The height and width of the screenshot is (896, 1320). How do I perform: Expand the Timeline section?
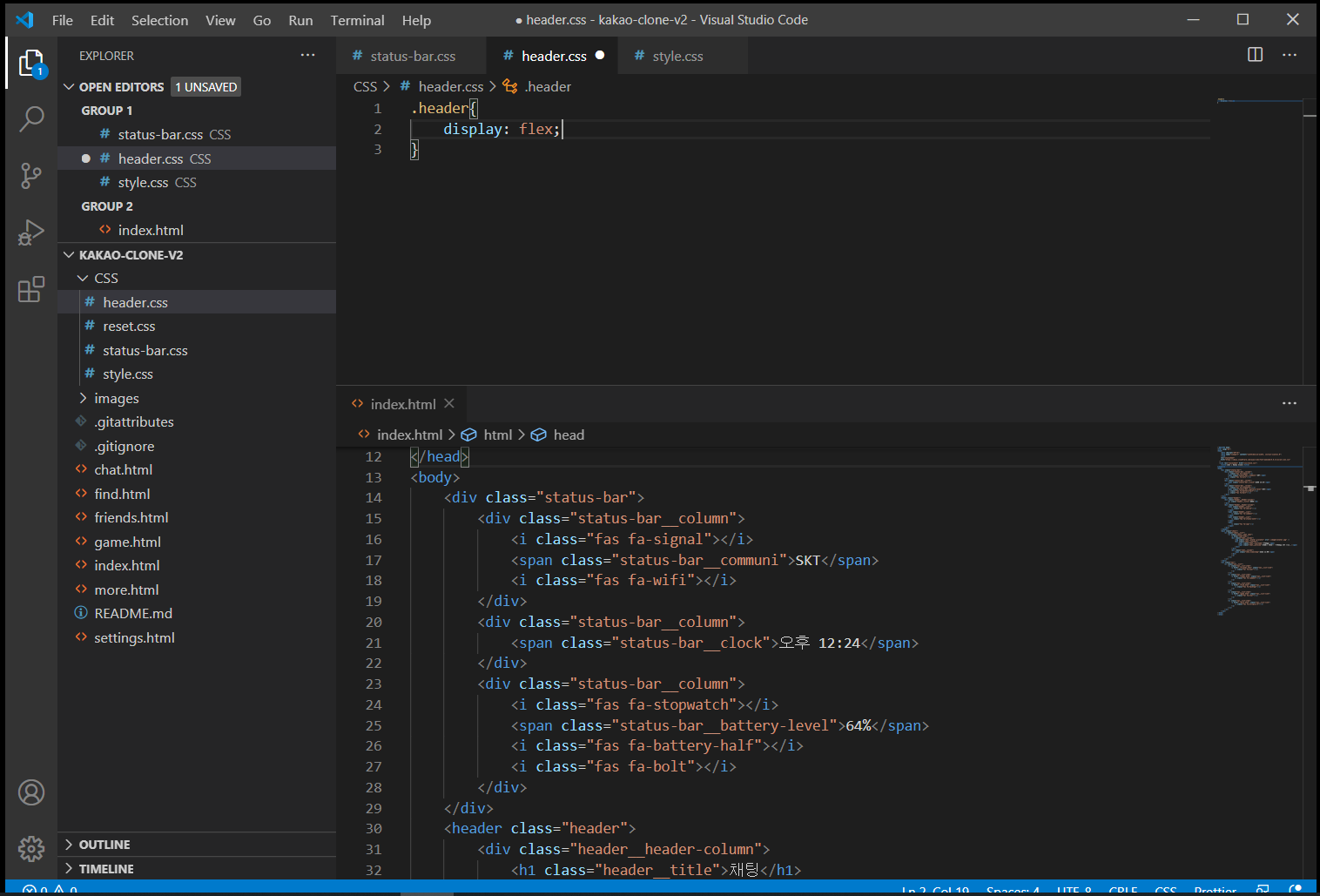197,869
